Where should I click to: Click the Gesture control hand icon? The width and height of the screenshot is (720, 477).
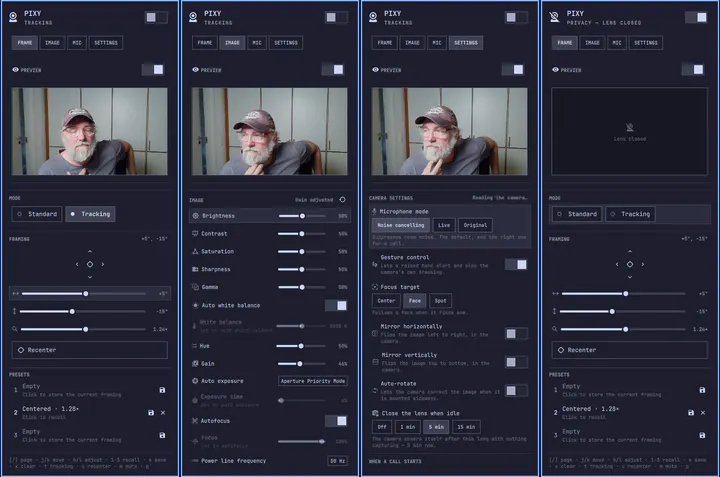click(x=375, y=264)
